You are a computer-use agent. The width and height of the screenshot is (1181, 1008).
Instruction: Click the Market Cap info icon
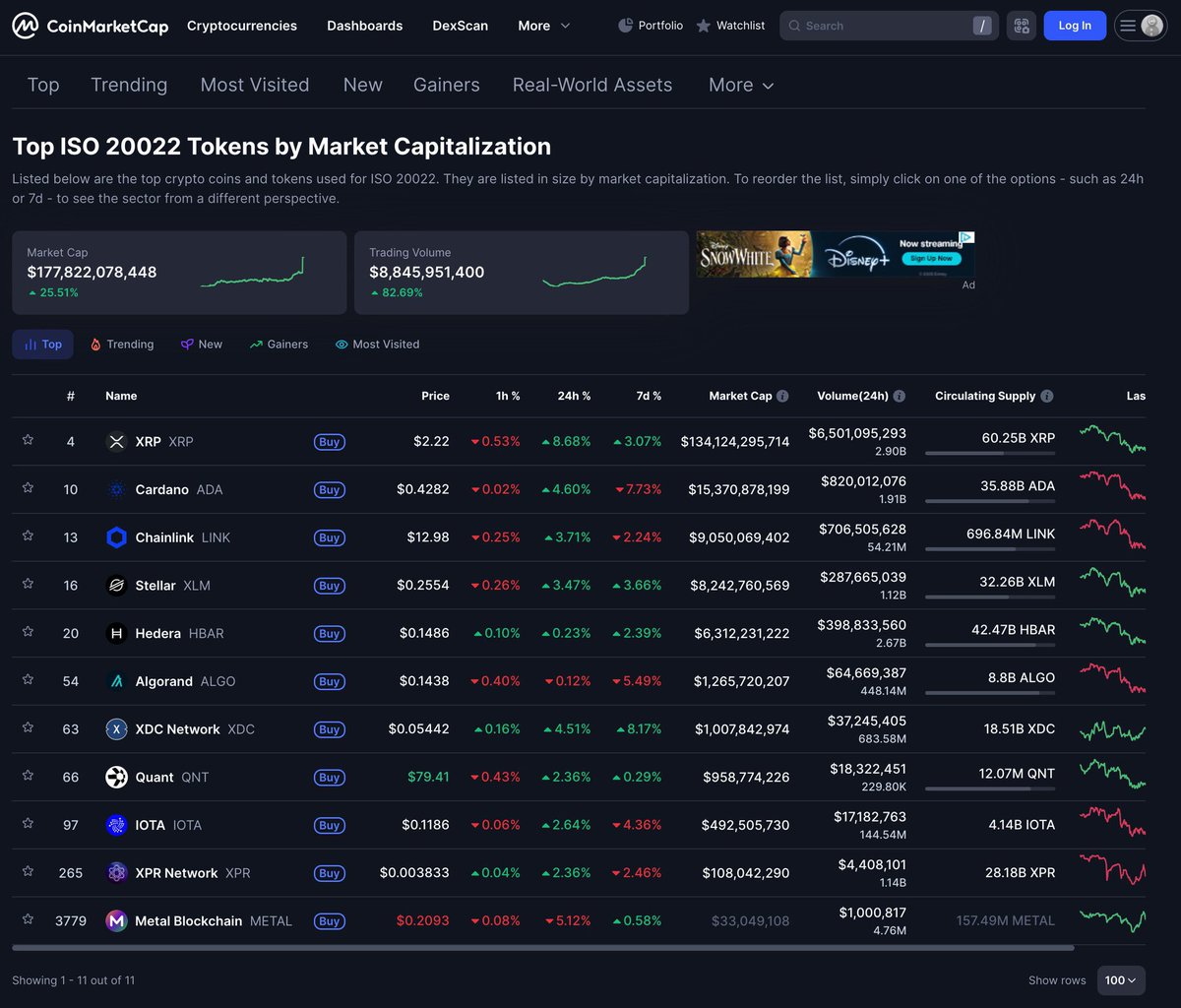click(782, 396)
